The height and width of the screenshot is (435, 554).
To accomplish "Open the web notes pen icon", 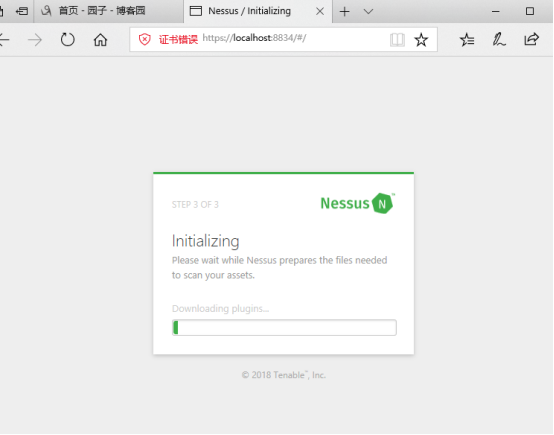I will (x=499, y=40).
